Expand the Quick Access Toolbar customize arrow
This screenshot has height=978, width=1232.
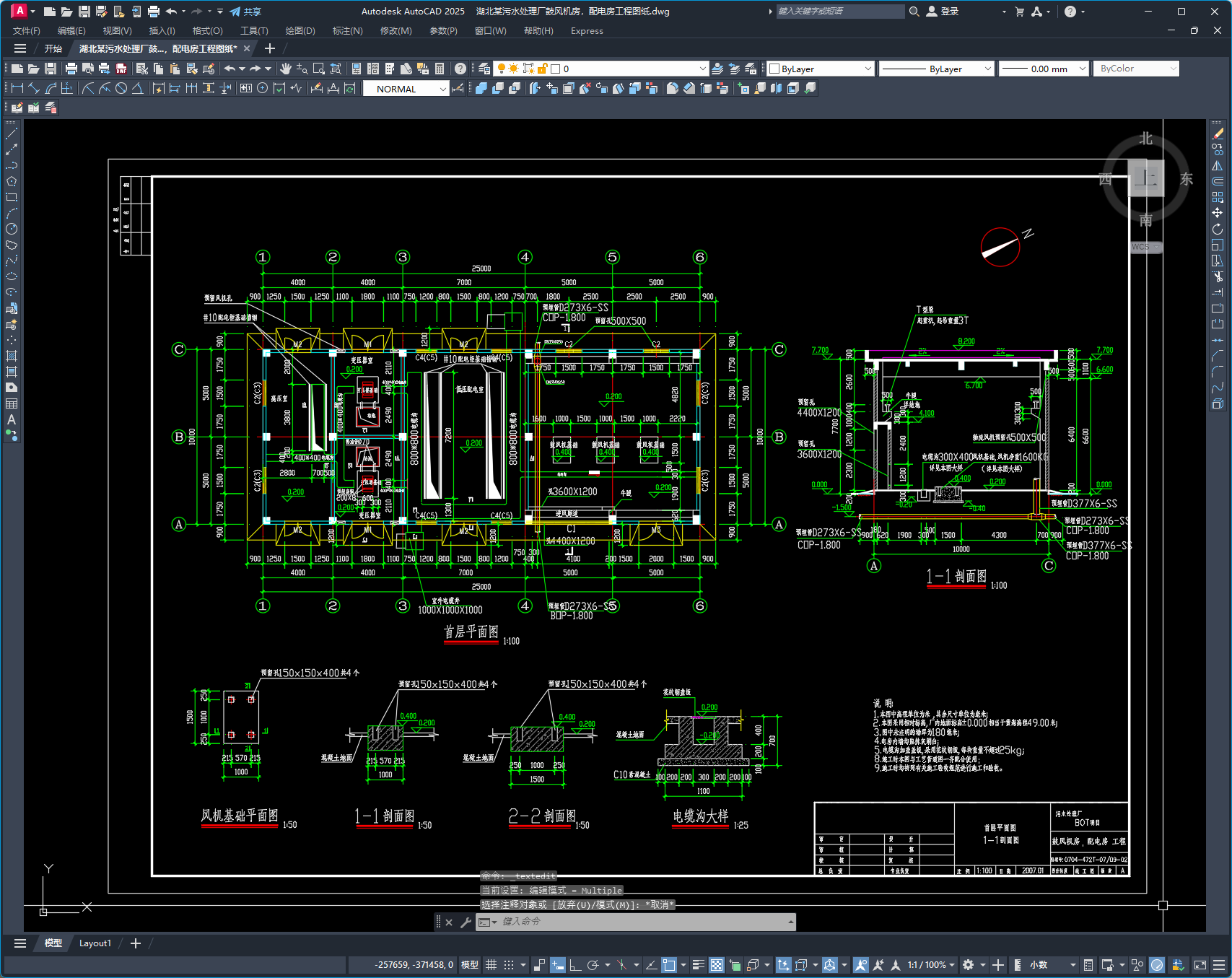[x=220, y=12]
